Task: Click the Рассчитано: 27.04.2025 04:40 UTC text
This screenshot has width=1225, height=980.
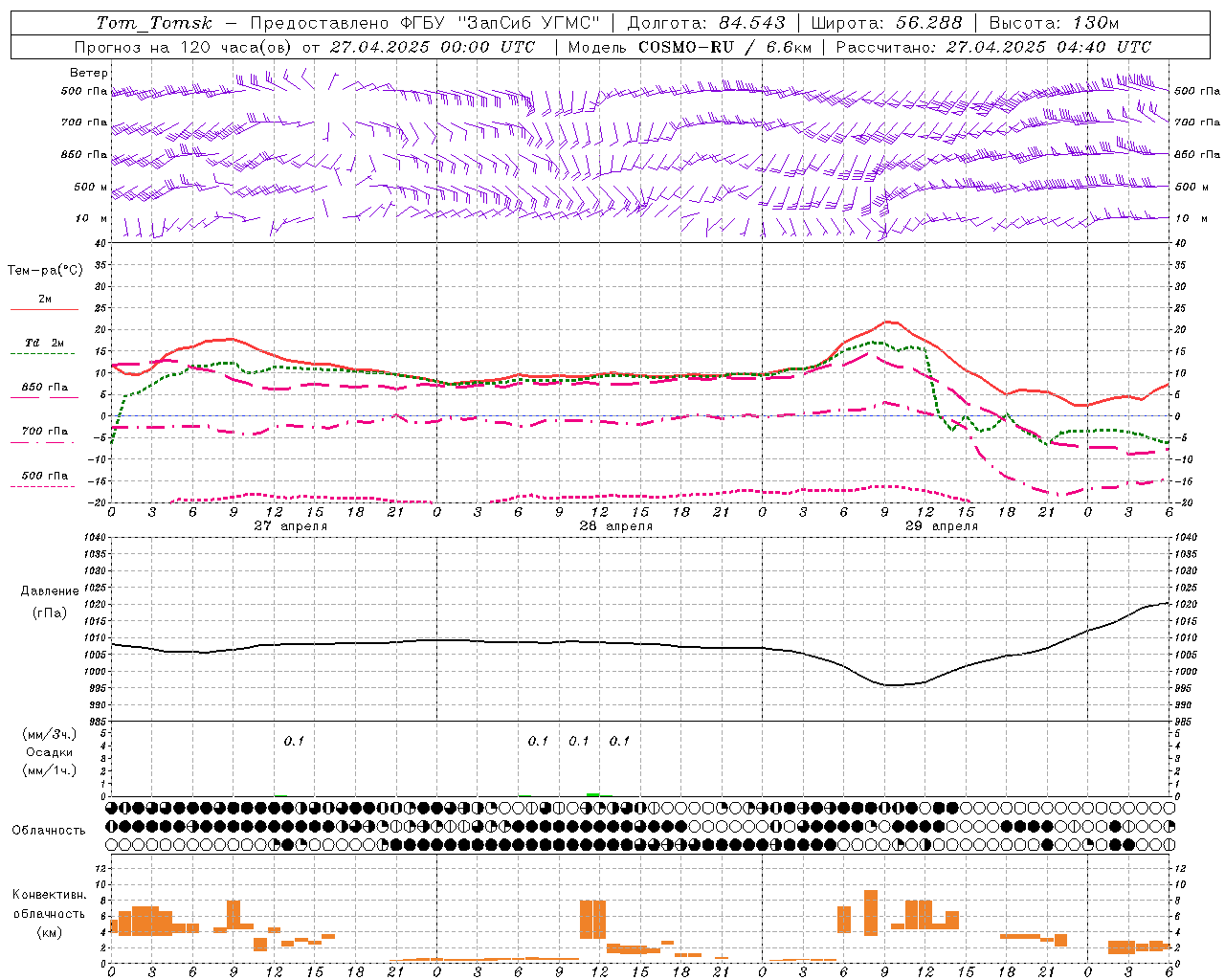Action: pyautogui.click(x=993, y=47)
